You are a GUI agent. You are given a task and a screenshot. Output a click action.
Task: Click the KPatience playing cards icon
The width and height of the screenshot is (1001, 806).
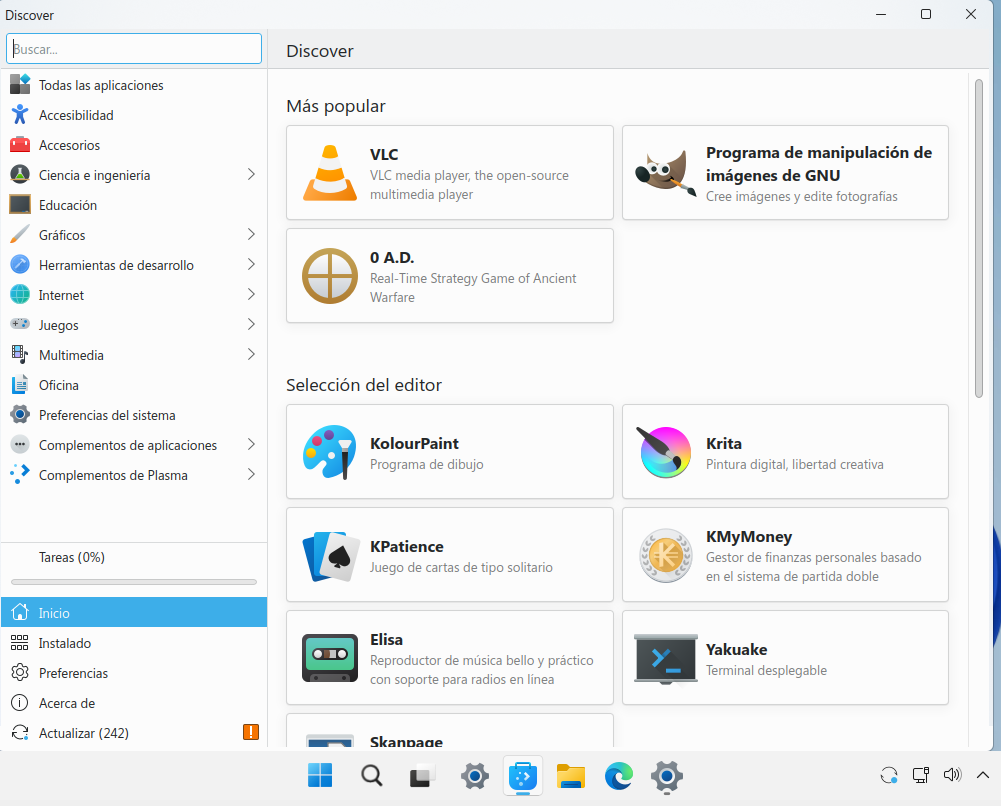[x=330, y=555]
